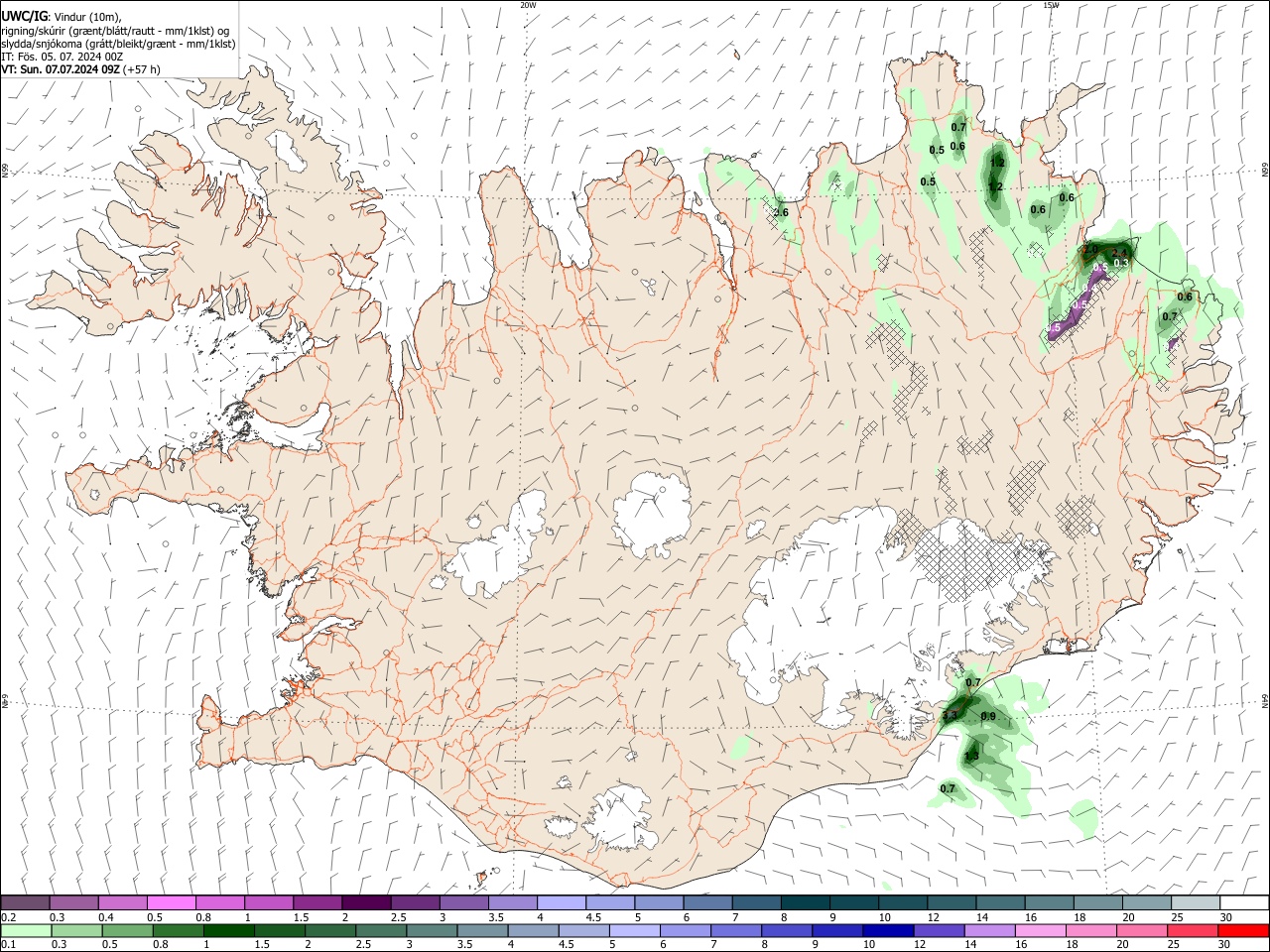Click the 'VT: Sun. 07.07.2024 09Z' valid time
1270x952 pixels.
click(61, 69)
